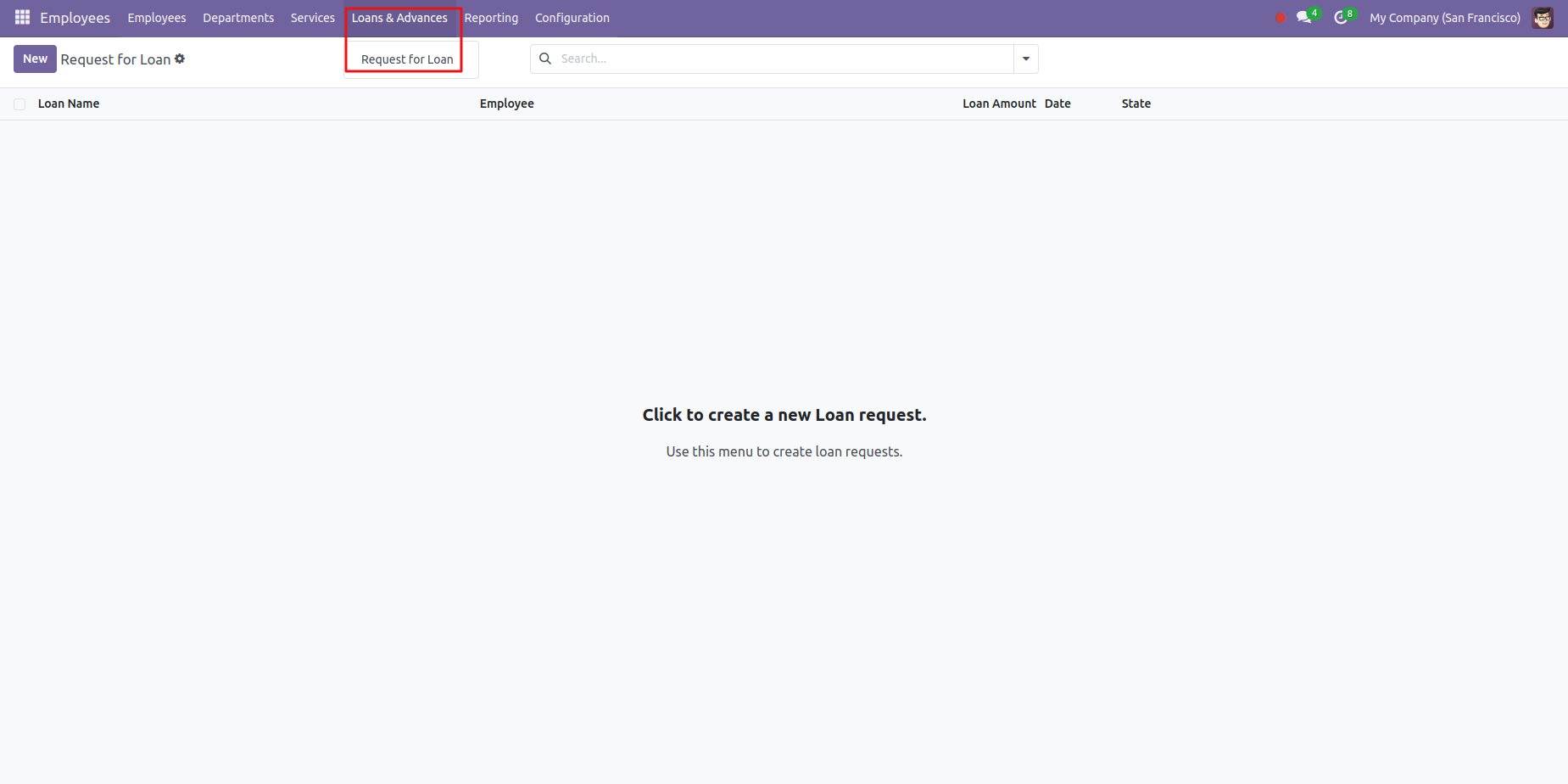Sort by Loan Amount column header
1568x784 pixels.
coord(998,104)
